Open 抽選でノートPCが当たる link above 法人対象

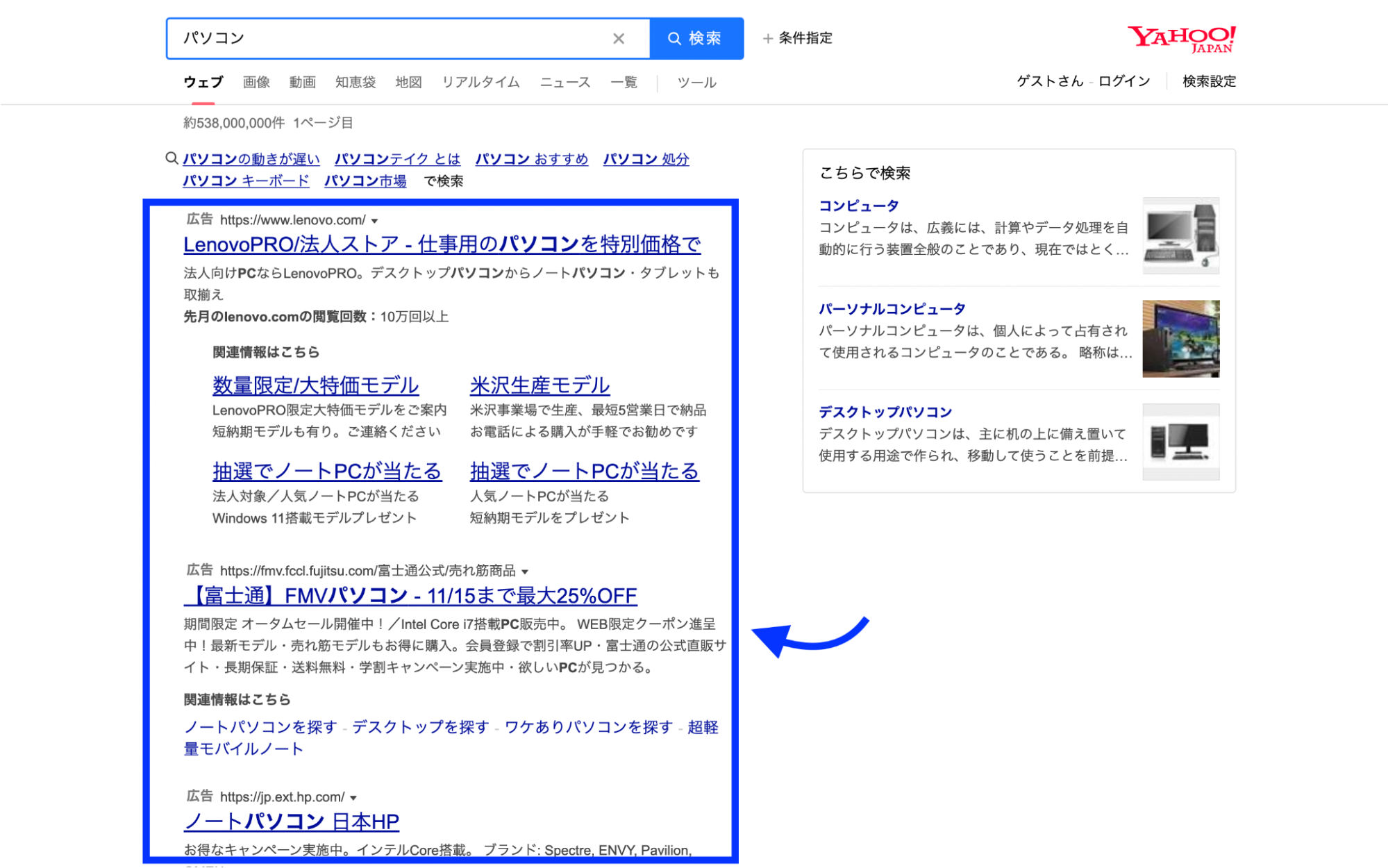[x=326, y=471]
